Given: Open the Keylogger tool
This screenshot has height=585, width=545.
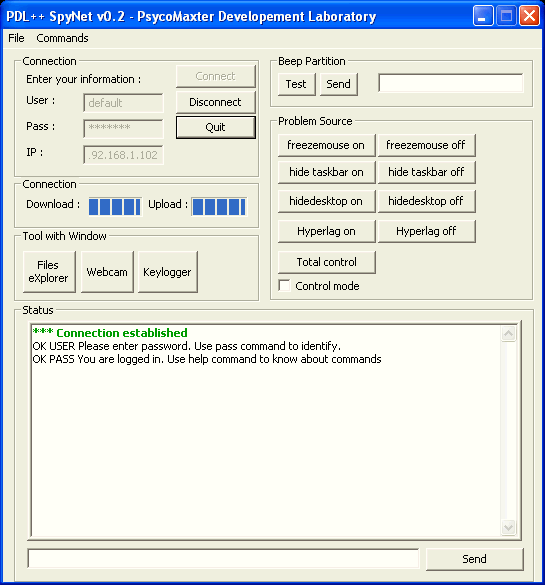Looking at the screenshot, I should click(x=167, y=272).
